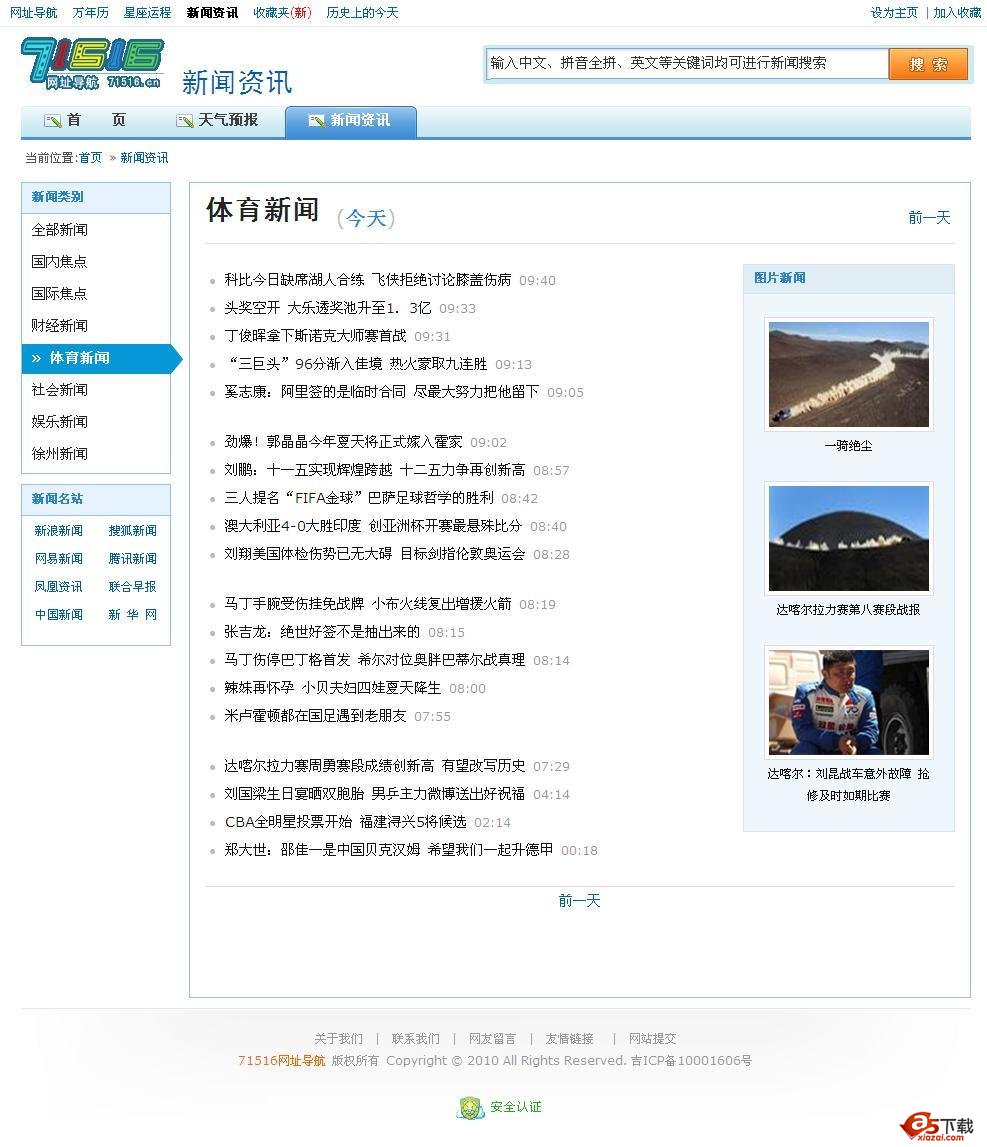The image size is (987, 1147).
Task: Open the 米卢霍顿 headline
Action: pos(315,715)
